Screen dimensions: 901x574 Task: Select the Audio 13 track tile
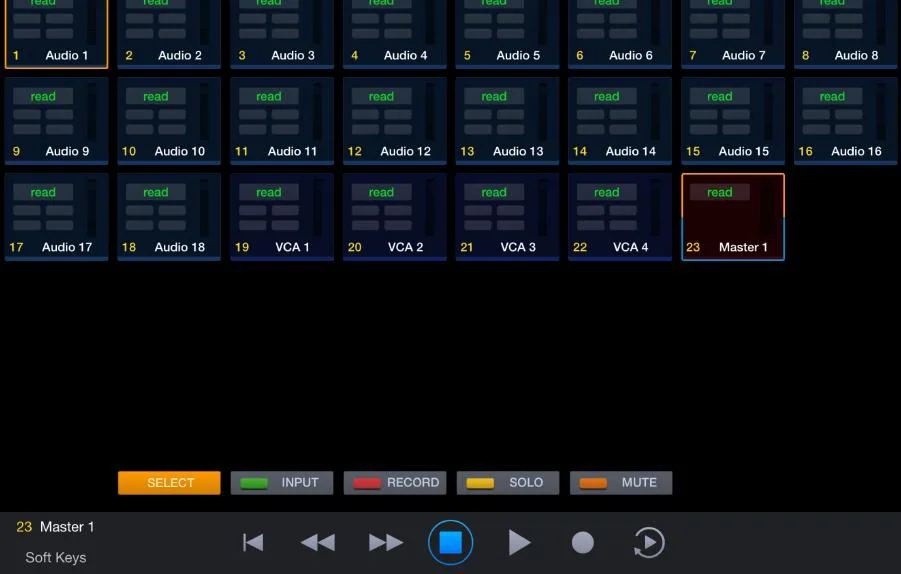pyautogui.click(x=507, y=121)
